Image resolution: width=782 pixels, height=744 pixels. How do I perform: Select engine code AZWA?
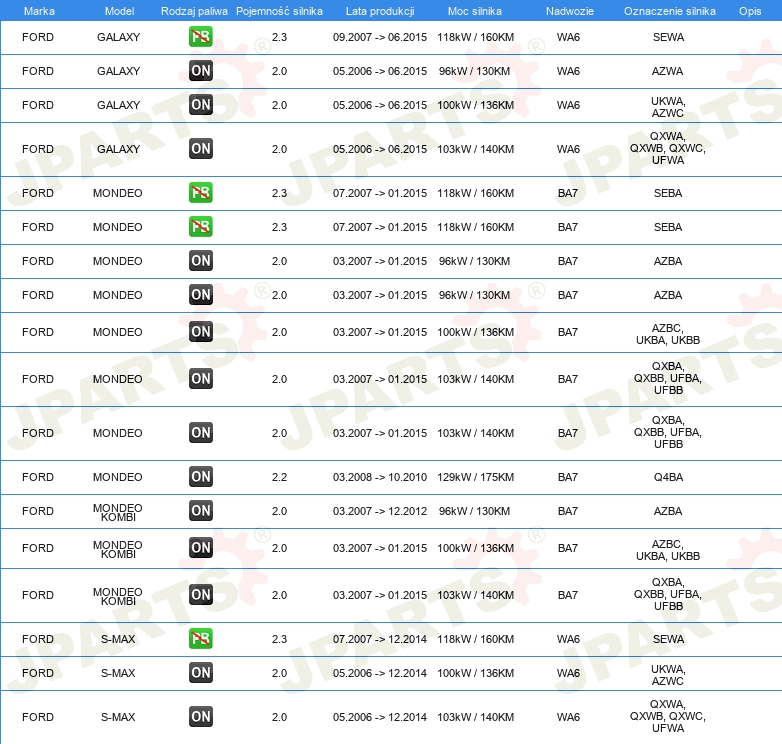tap(667, 71)
